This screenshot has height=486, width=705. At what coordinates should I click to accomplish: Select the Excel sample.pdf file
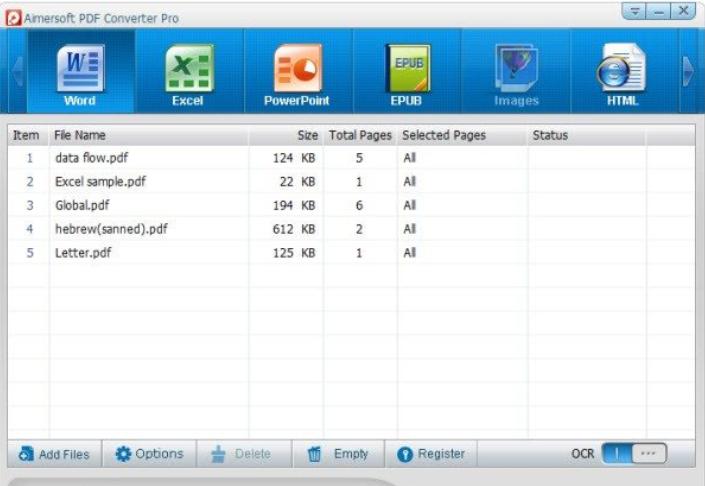point(351,182)
